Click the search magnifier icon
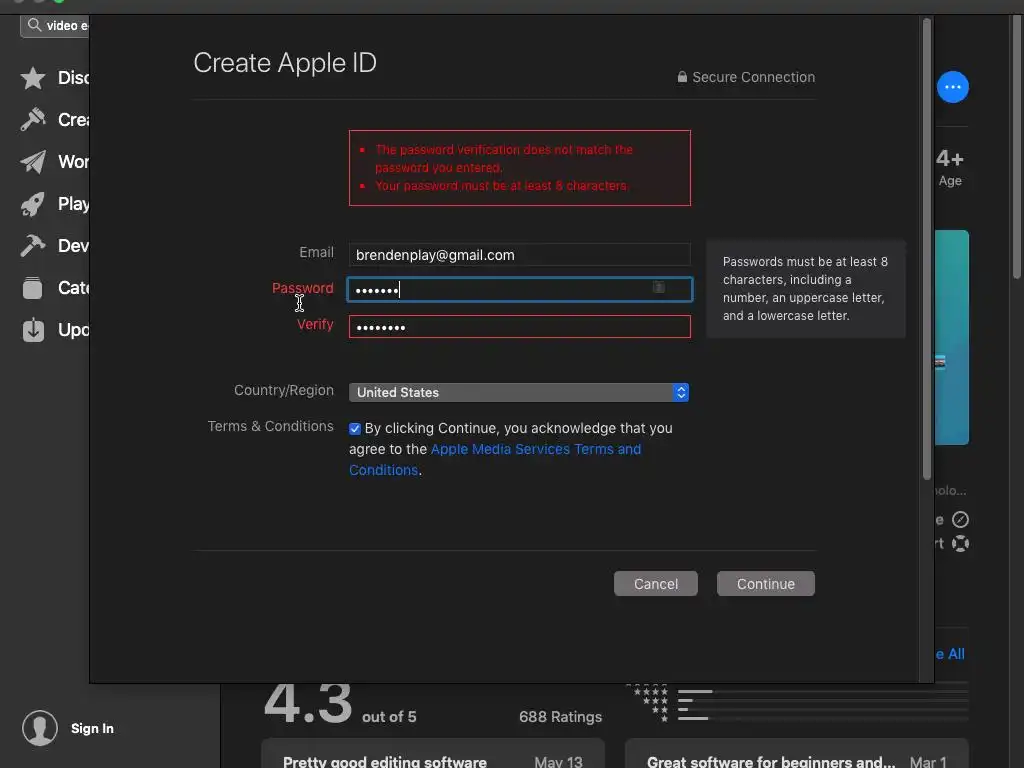The image size is (1024, 768). pos(34,25)
